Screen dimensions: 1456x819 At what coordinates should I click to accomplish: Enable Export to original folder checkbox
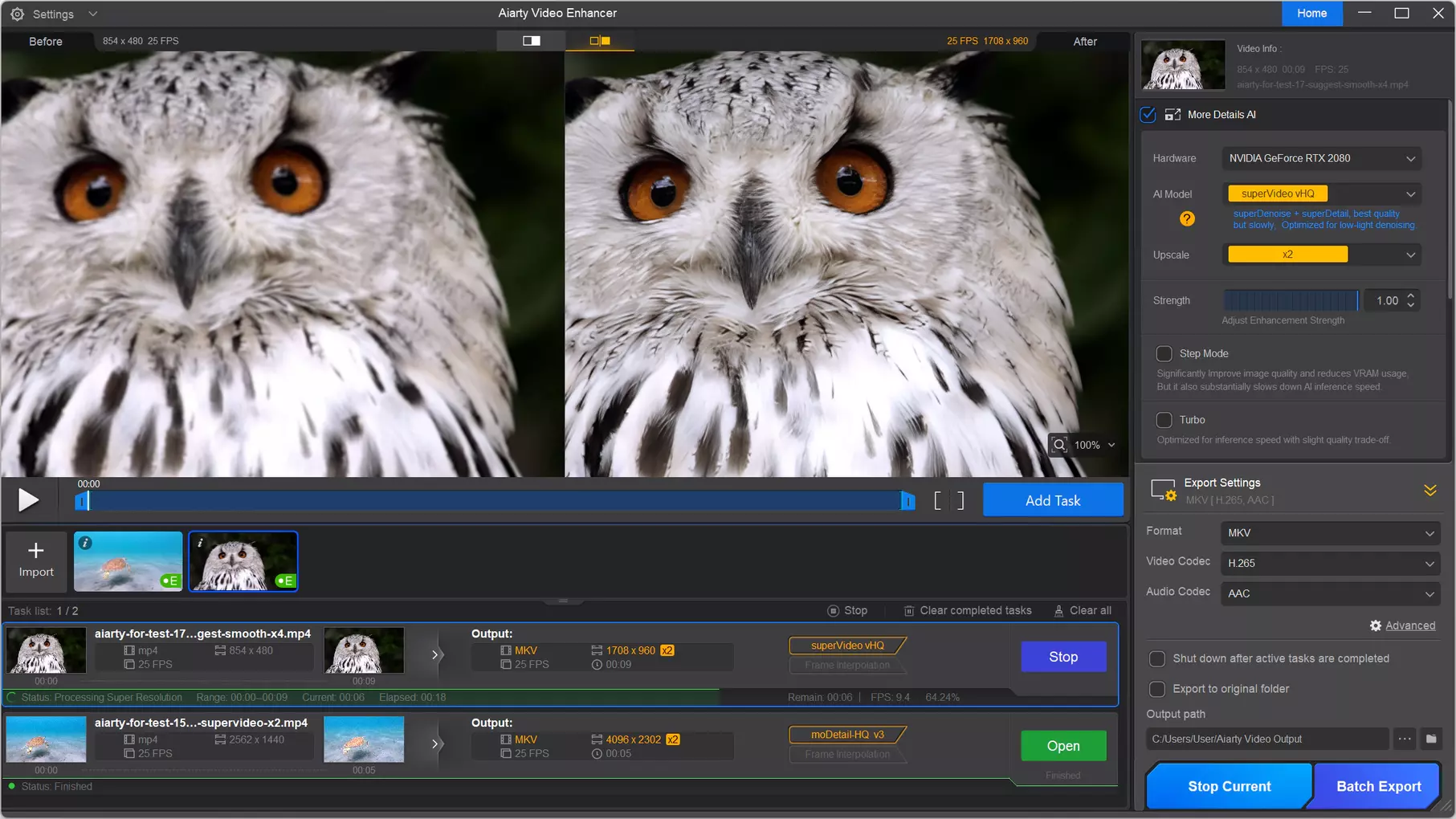[x=1157, y=689]
